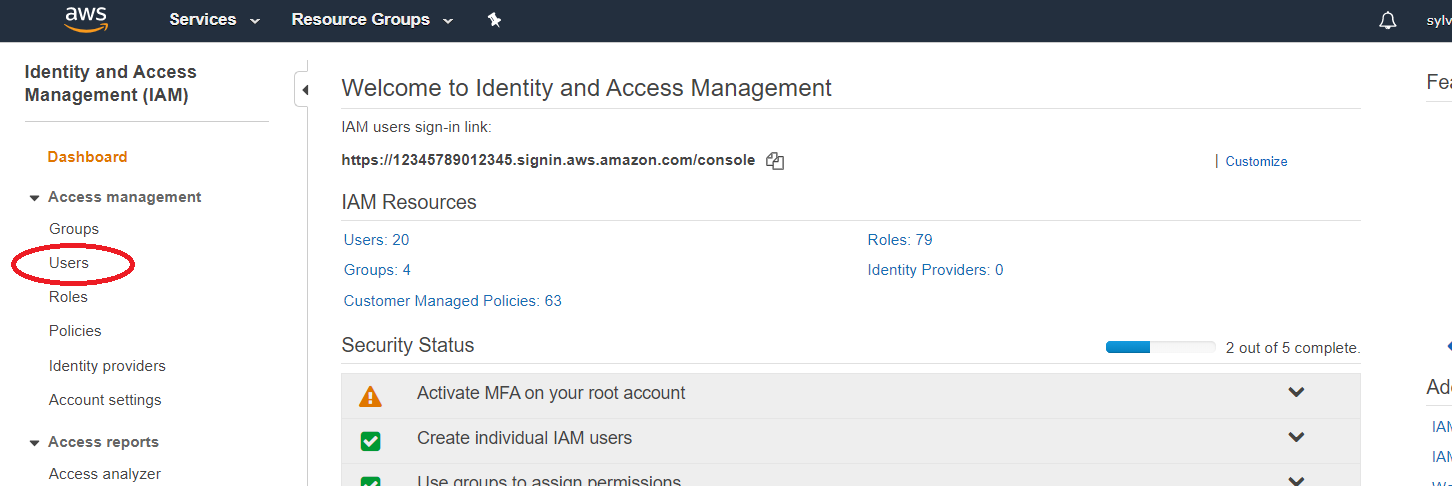Viewport: 1452px width, 486px height.
Task: Expand the Create individual IAM users row
Action: pyautogui.click(x=1296, y=438)
